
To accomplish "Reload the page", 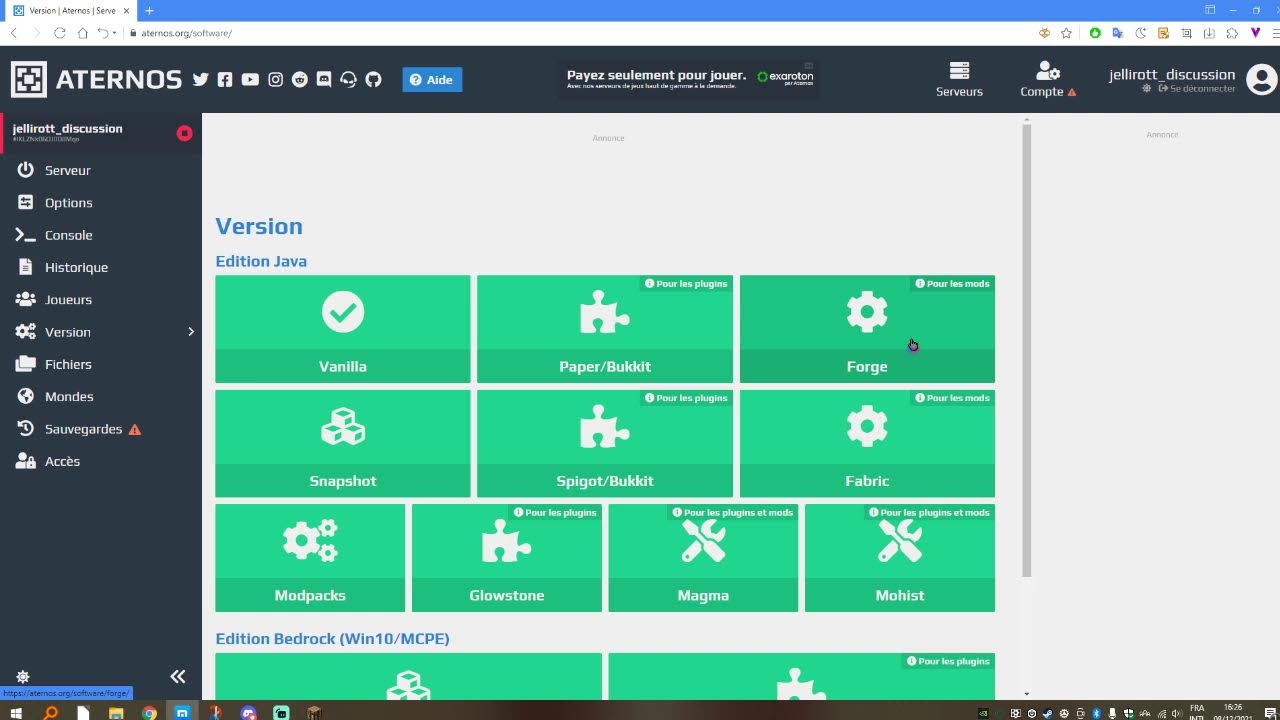I will [x=60, y=33].
